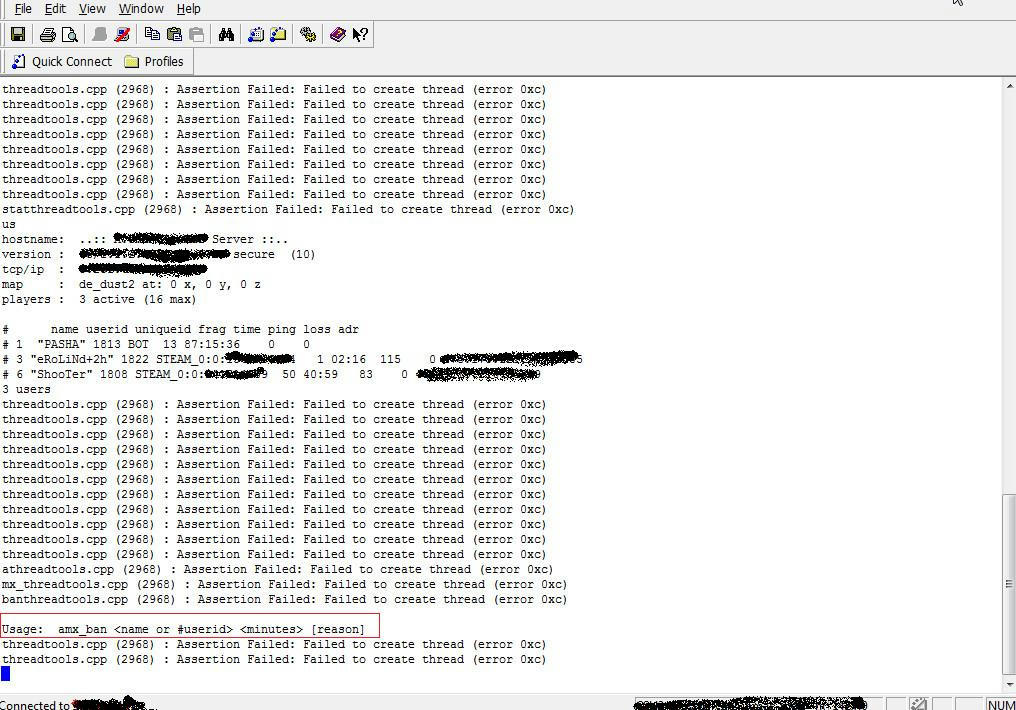Viewport: 1016px width, 710px height.
Task: Click the 'Connected to' status text
Action: (x=35, y=705)
